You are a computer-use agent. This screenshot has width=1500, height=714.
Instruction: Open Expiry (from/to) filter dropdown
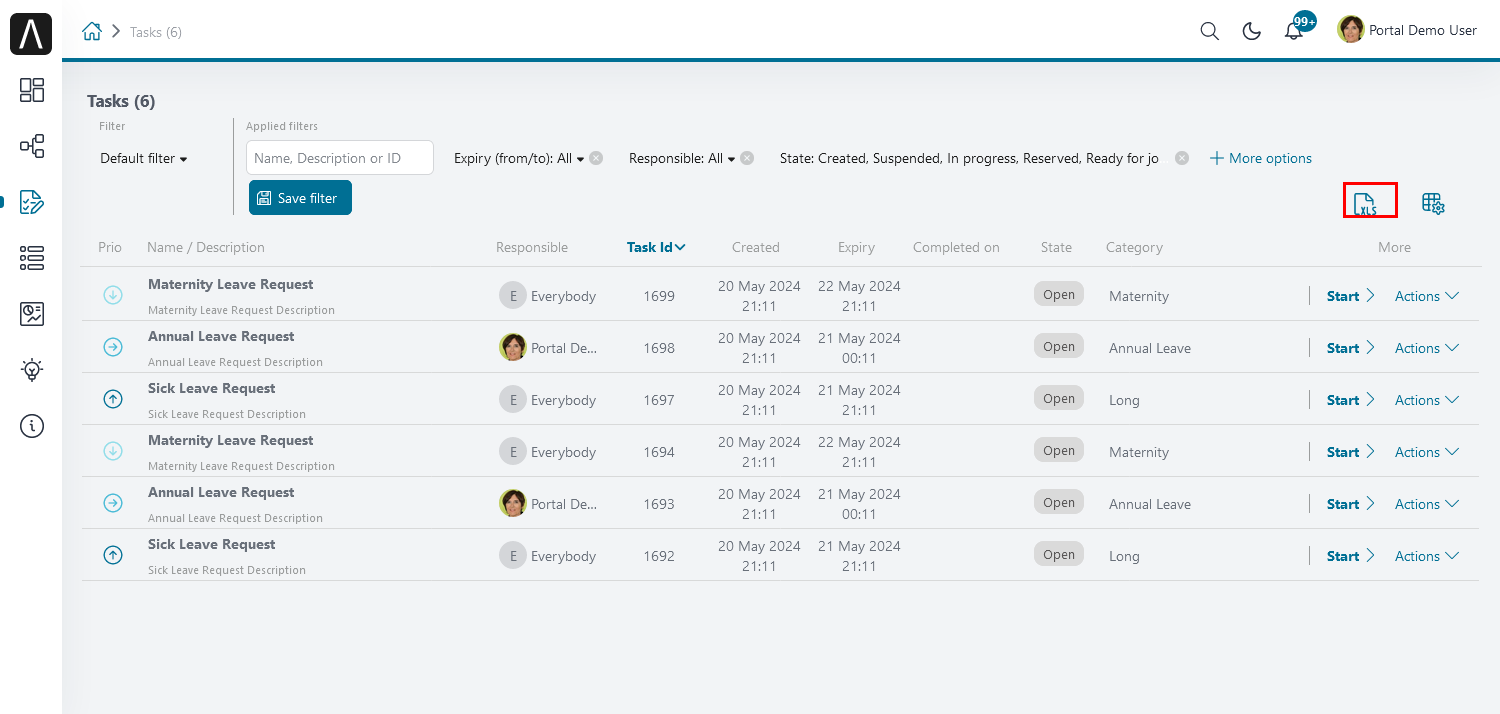tap(519, 158)
